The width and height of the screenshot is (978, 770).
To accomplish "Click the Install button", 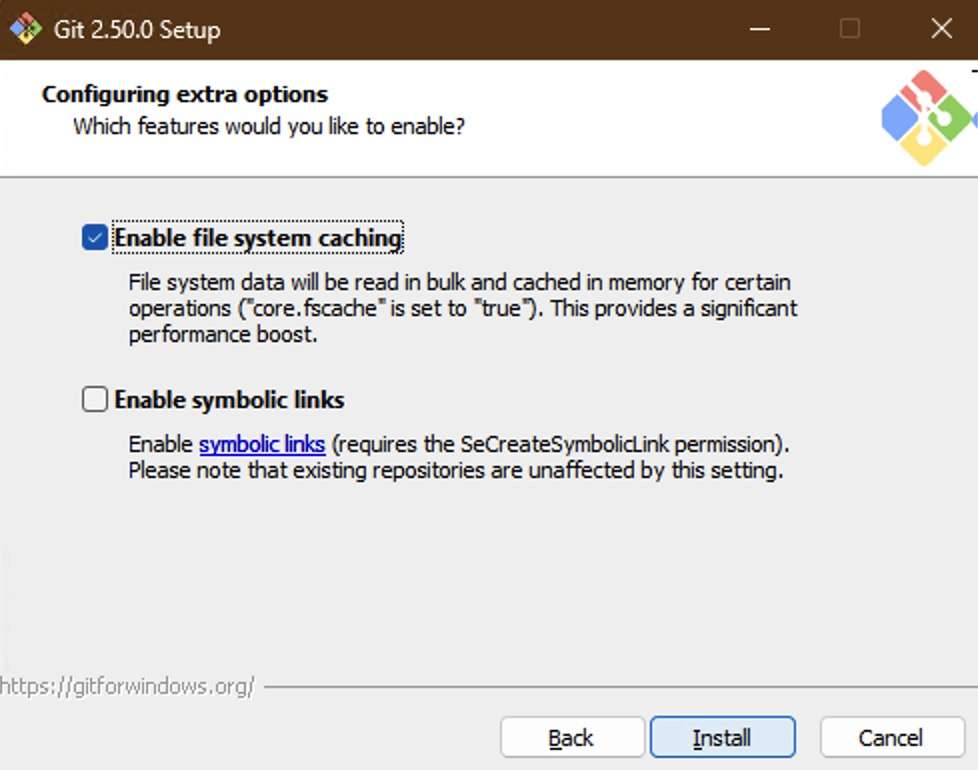I will pos(722,738).
